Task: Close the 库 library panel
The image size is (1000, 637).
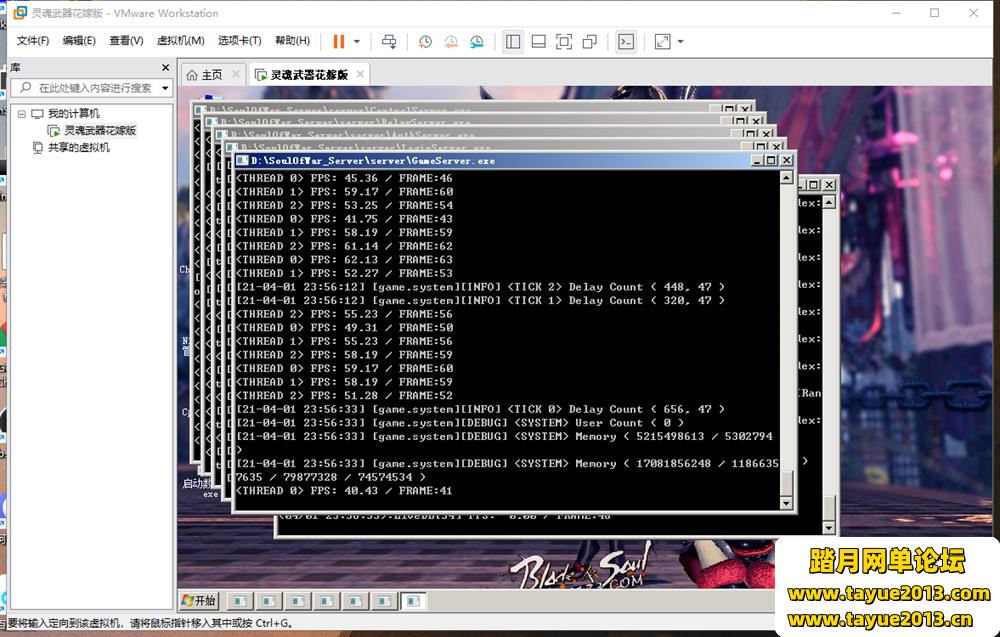Action: pyautogui.click(x=166, y=68)
